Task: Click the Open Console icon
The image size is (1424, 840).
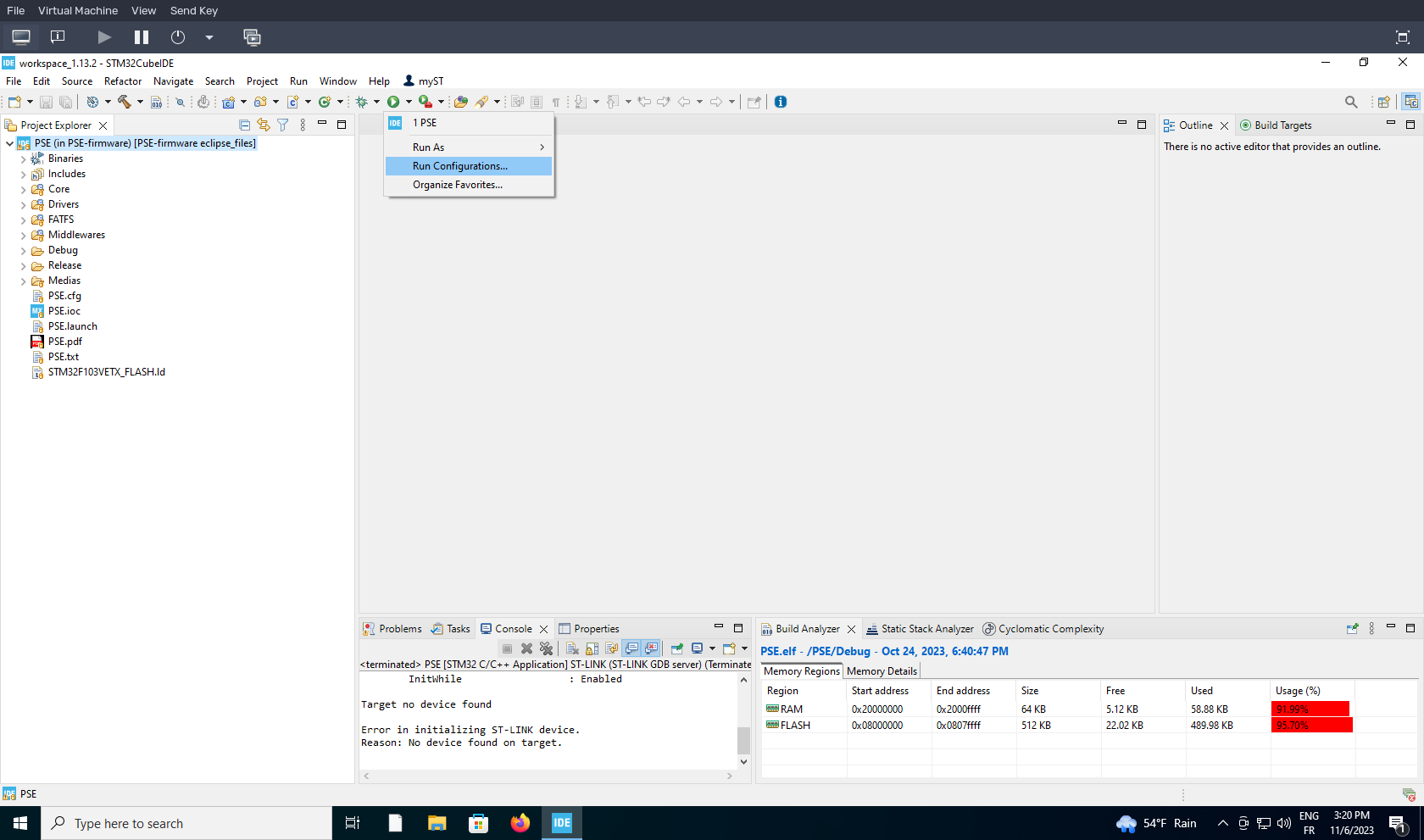Action: point(729,648)
